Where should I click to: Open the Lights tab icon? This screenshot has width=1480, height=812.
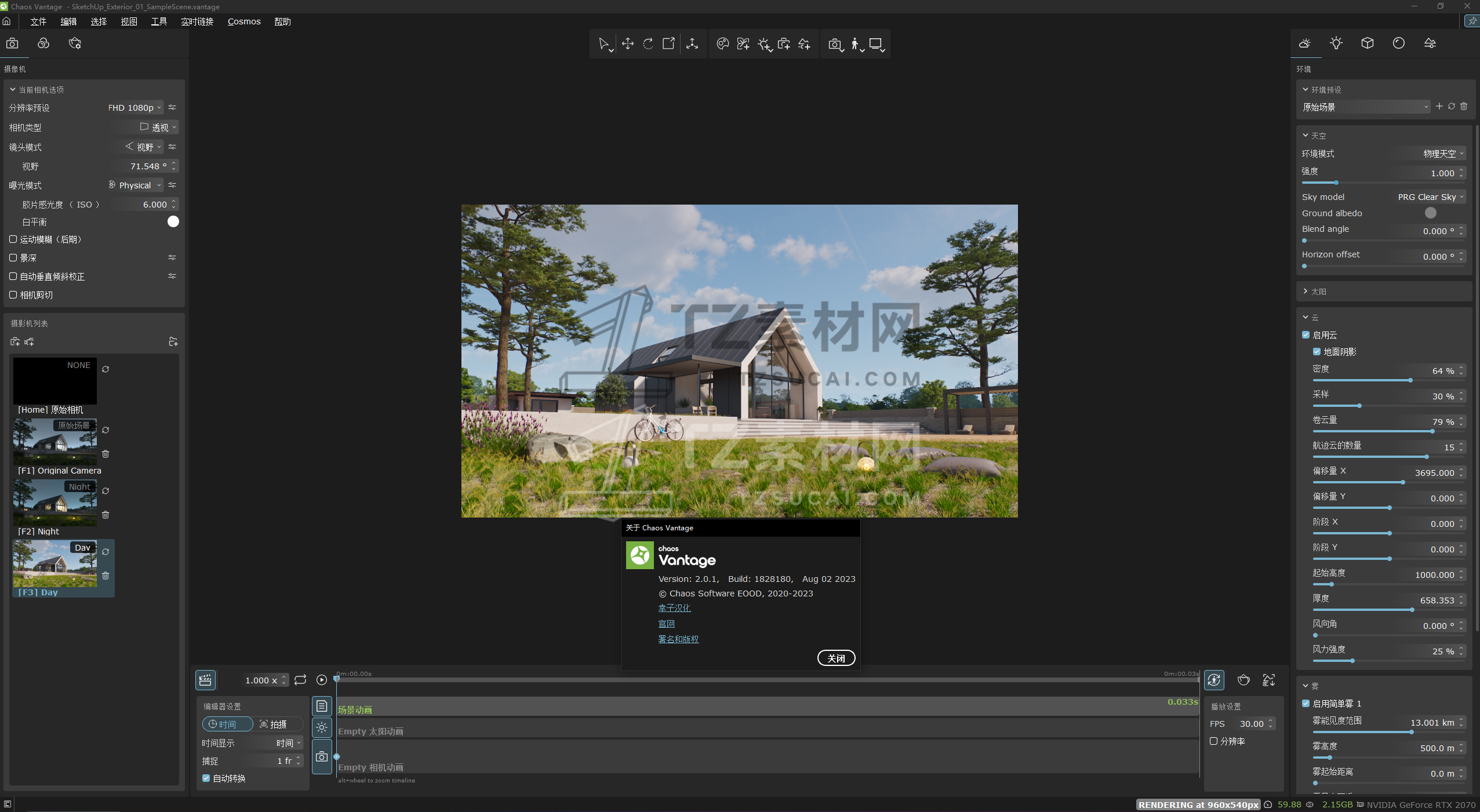(x=1336, y=43)
